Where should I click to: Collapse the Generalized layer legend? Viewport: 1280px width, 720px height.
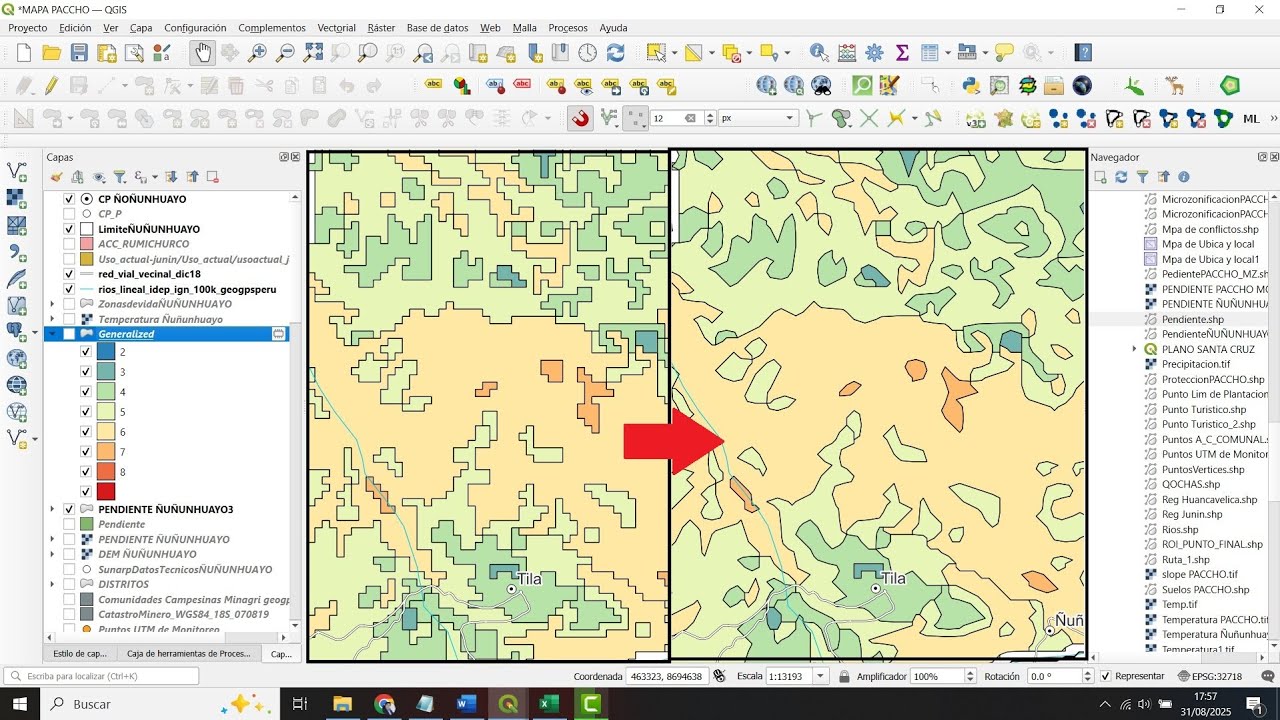point(52,334)
